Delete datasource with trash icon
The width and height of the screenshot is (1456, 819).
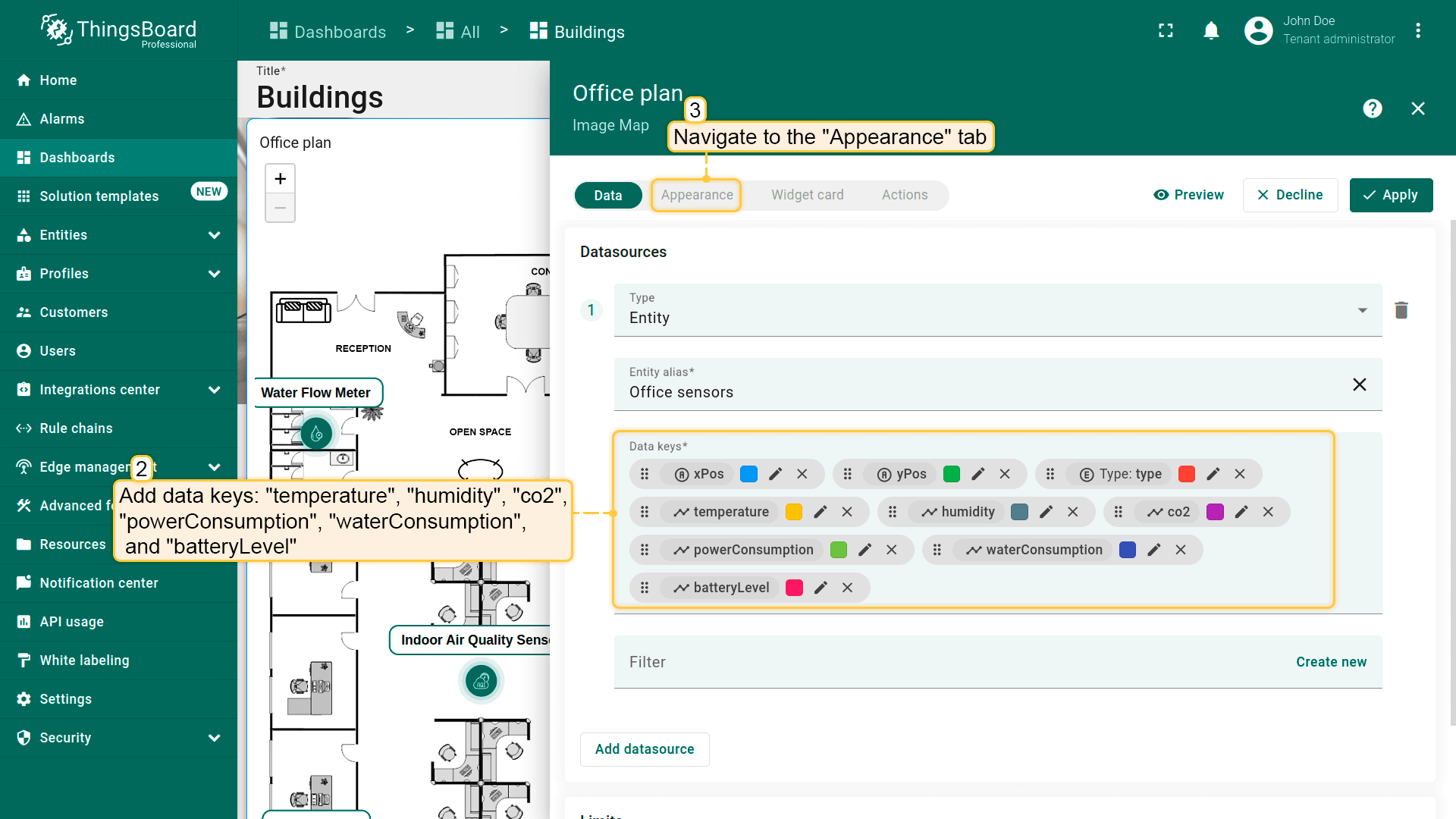click(x=1401, y=310)
